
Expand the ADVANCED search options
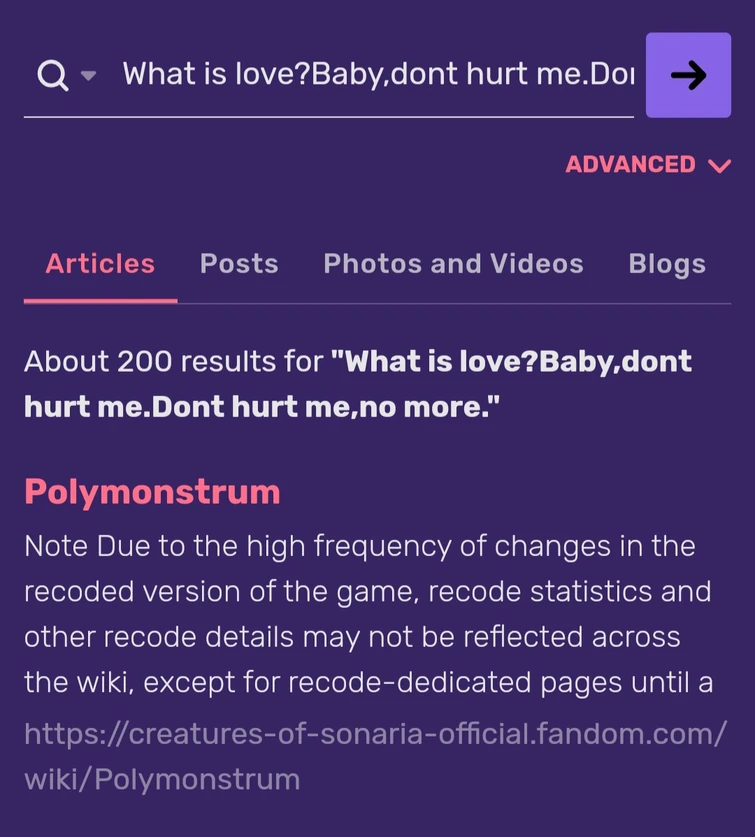click(x=630, y=164)
